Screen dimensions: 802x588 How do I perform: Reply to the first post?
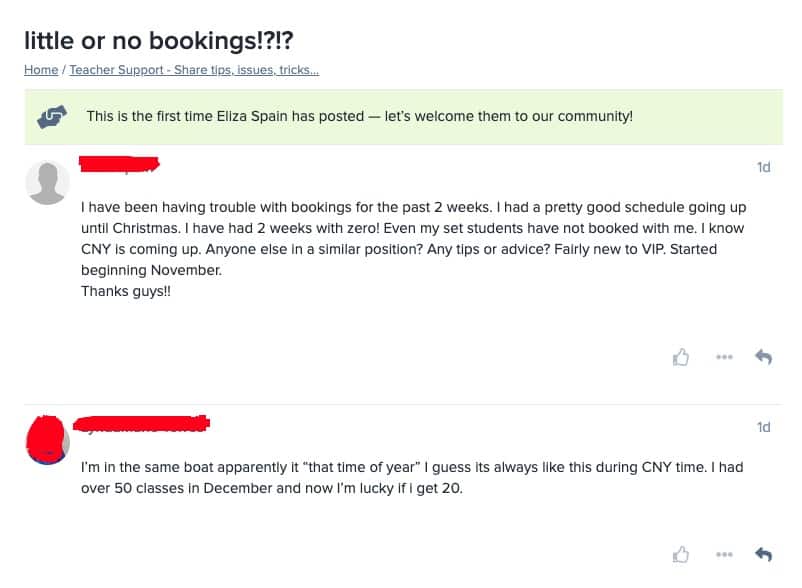(x=763, y=356)
